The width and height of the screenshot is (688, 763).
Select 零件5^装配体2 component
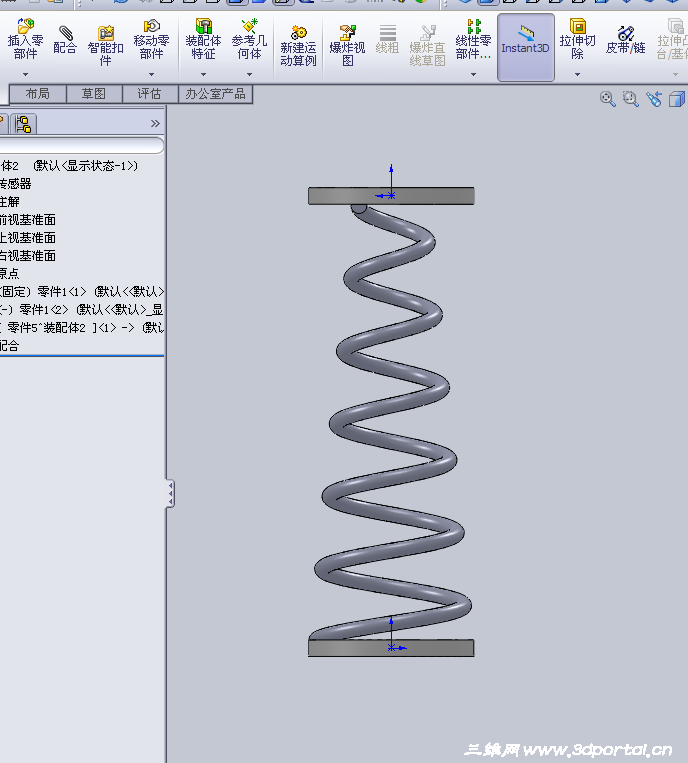(82, 327)
